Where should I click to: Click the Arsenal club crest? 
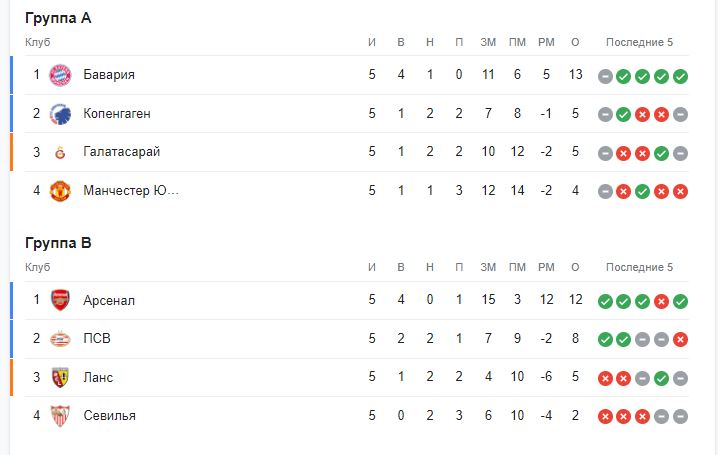coord(60,300)
